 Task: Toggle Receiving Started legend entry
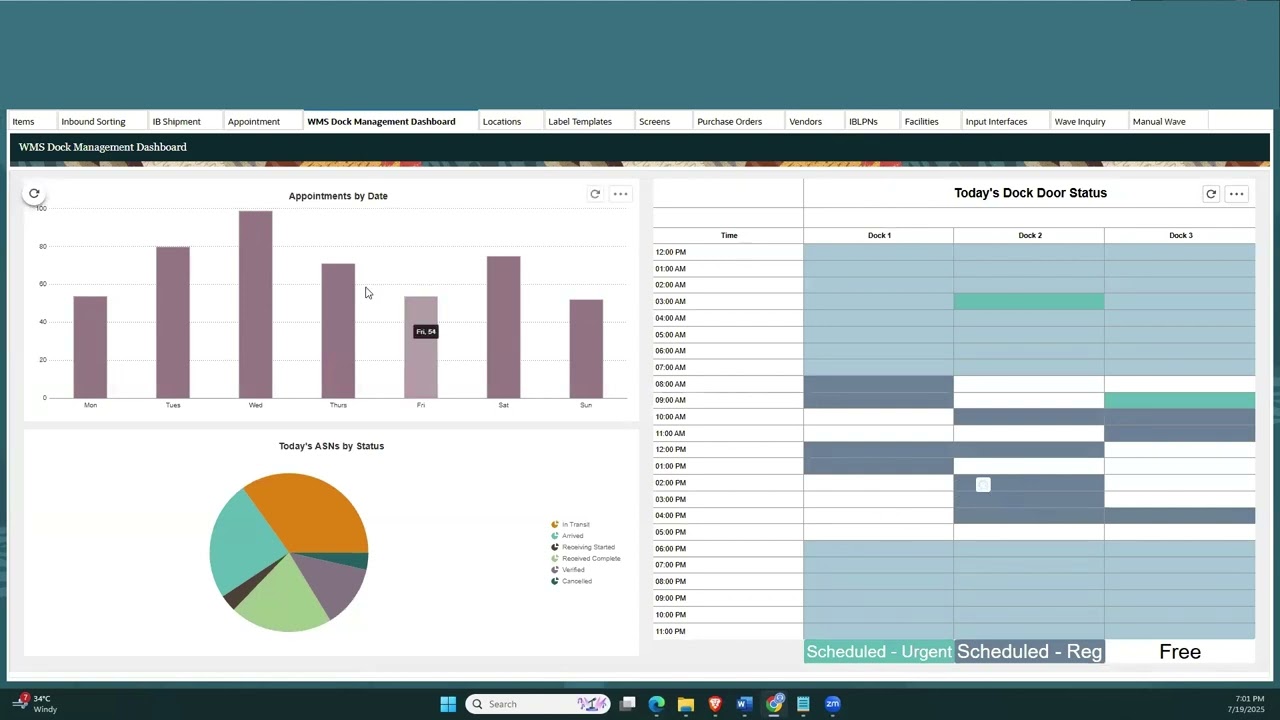pos(583,547)
